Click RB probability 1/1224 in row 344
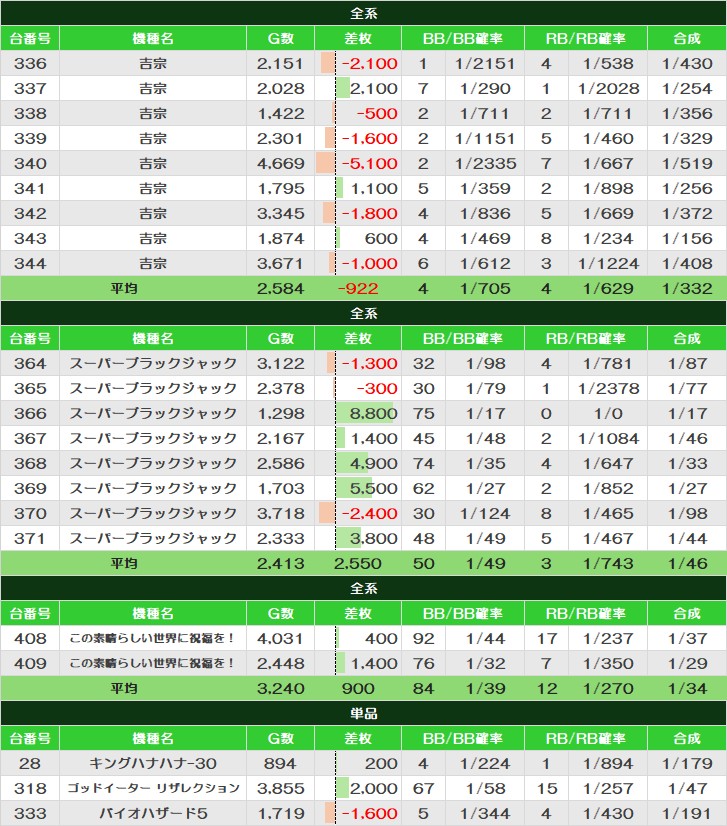The image size is (727, 826). tap(607, 263)
